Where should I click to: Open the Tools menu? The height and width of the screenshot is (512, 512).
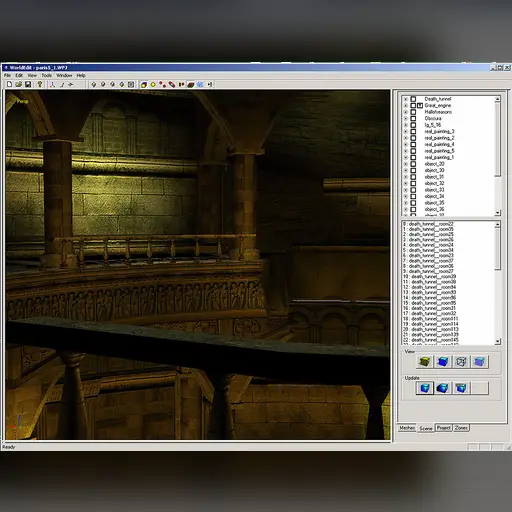pos(47,75)
